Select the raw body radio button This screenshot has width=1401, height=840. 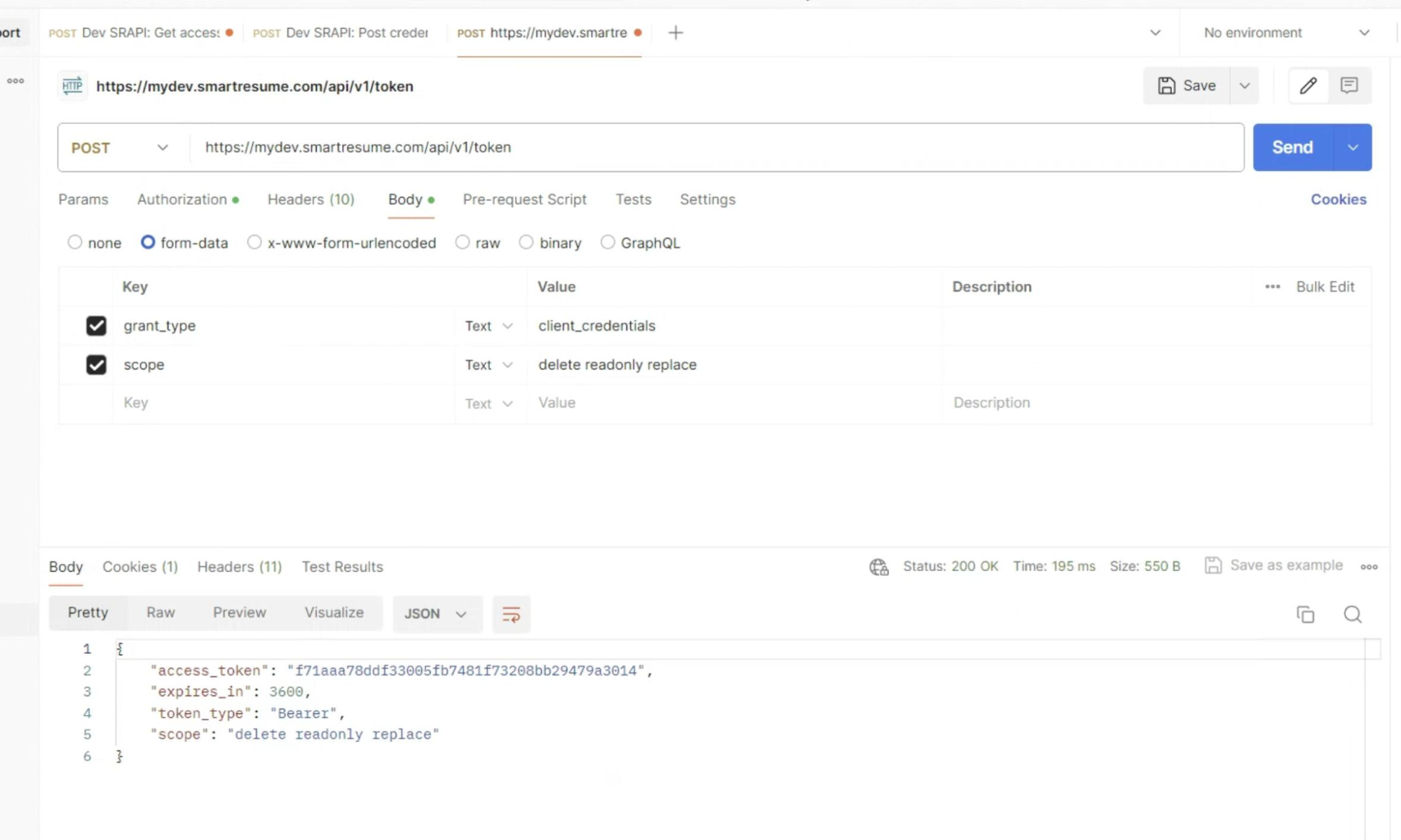click(463, 242)
